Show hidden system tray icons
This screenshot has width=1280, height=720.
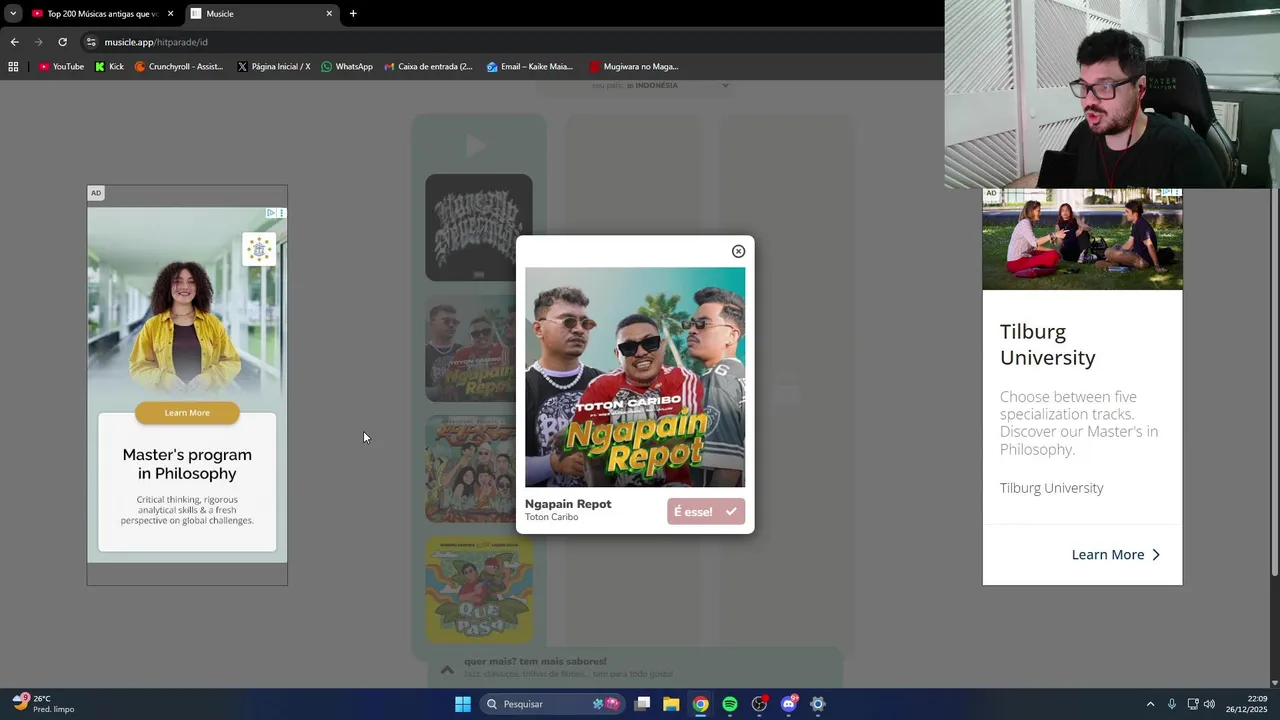pos(1150,704)
